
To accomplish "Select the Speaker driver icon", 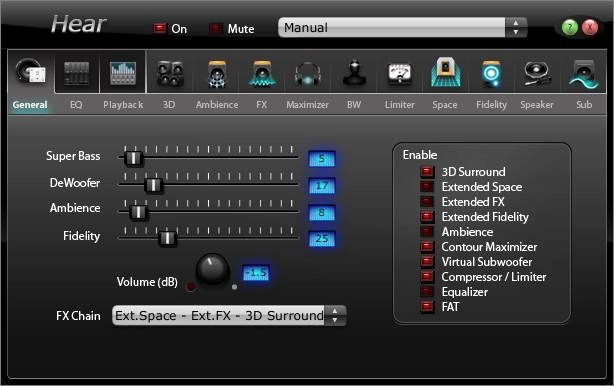I will (537, 74).
